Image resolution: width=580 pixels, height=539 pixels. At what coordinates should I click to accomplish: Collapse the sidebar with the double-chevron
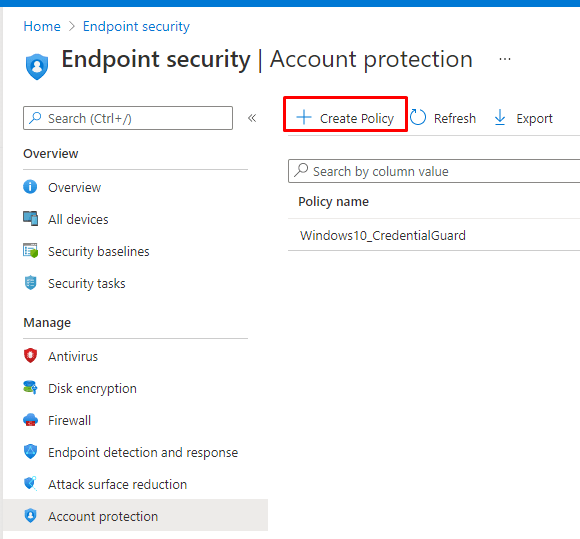click(252, 118)
